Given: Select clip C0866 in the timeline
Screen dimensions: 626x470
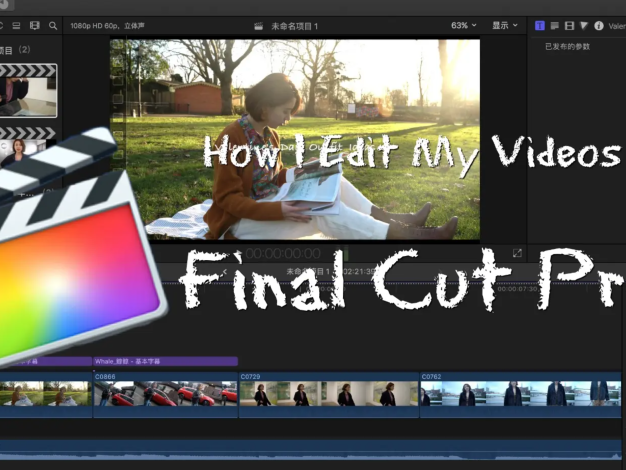Looking at the screenshot, I should [x=165, y=395].
